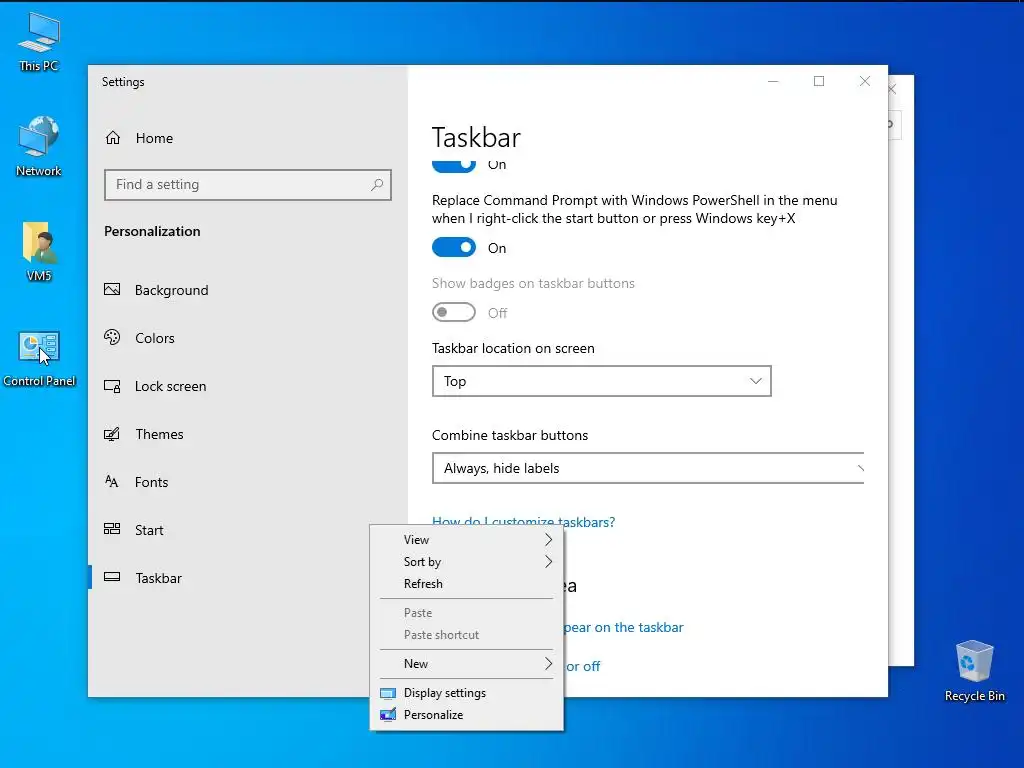Click the Display settings monitor icon
The width and height of the screenshot is (1024, 768).
[x=388, y=694]
